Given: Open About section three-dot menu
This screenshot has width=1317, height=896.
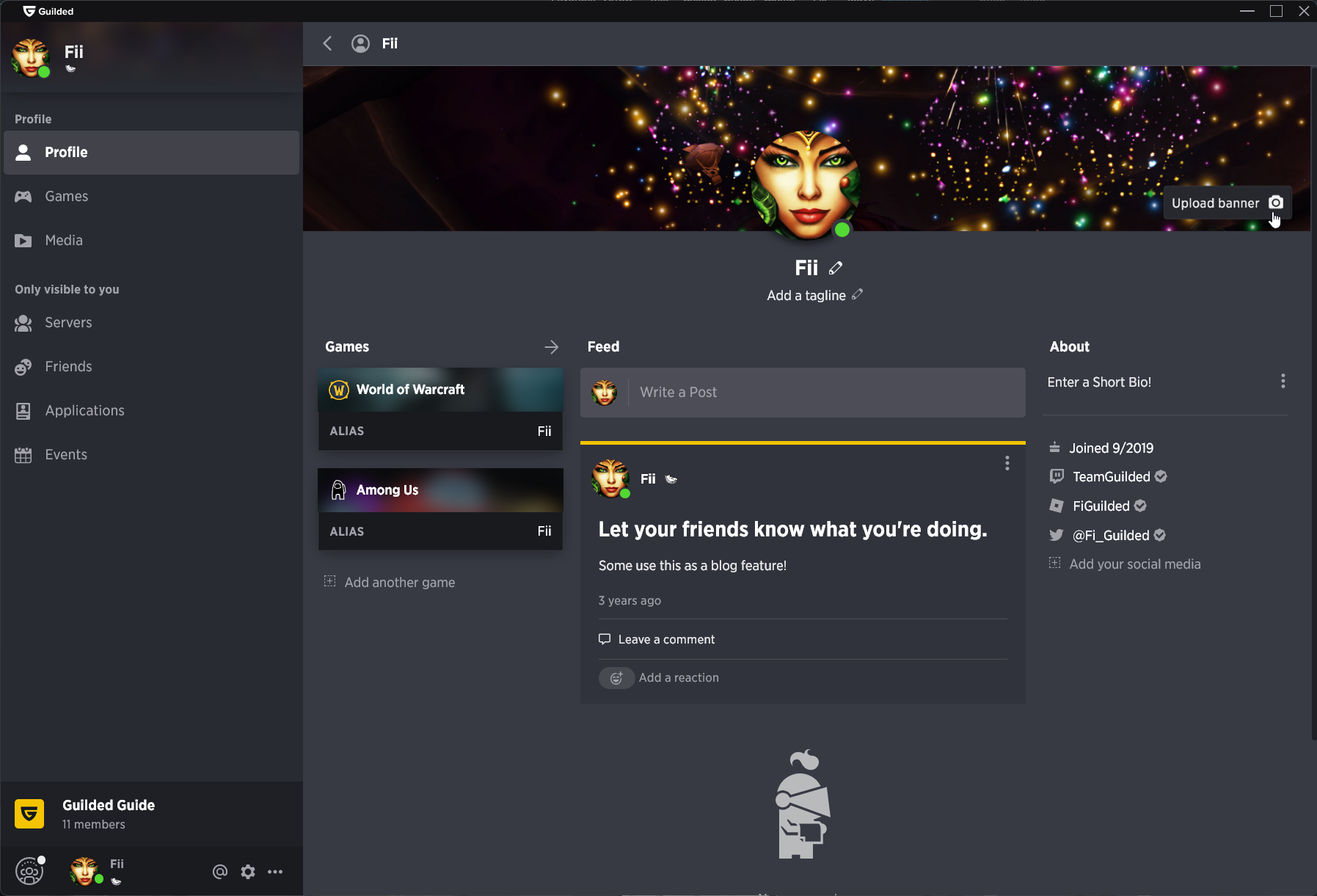Looking at the screenshot, I should coord(1283,381).
